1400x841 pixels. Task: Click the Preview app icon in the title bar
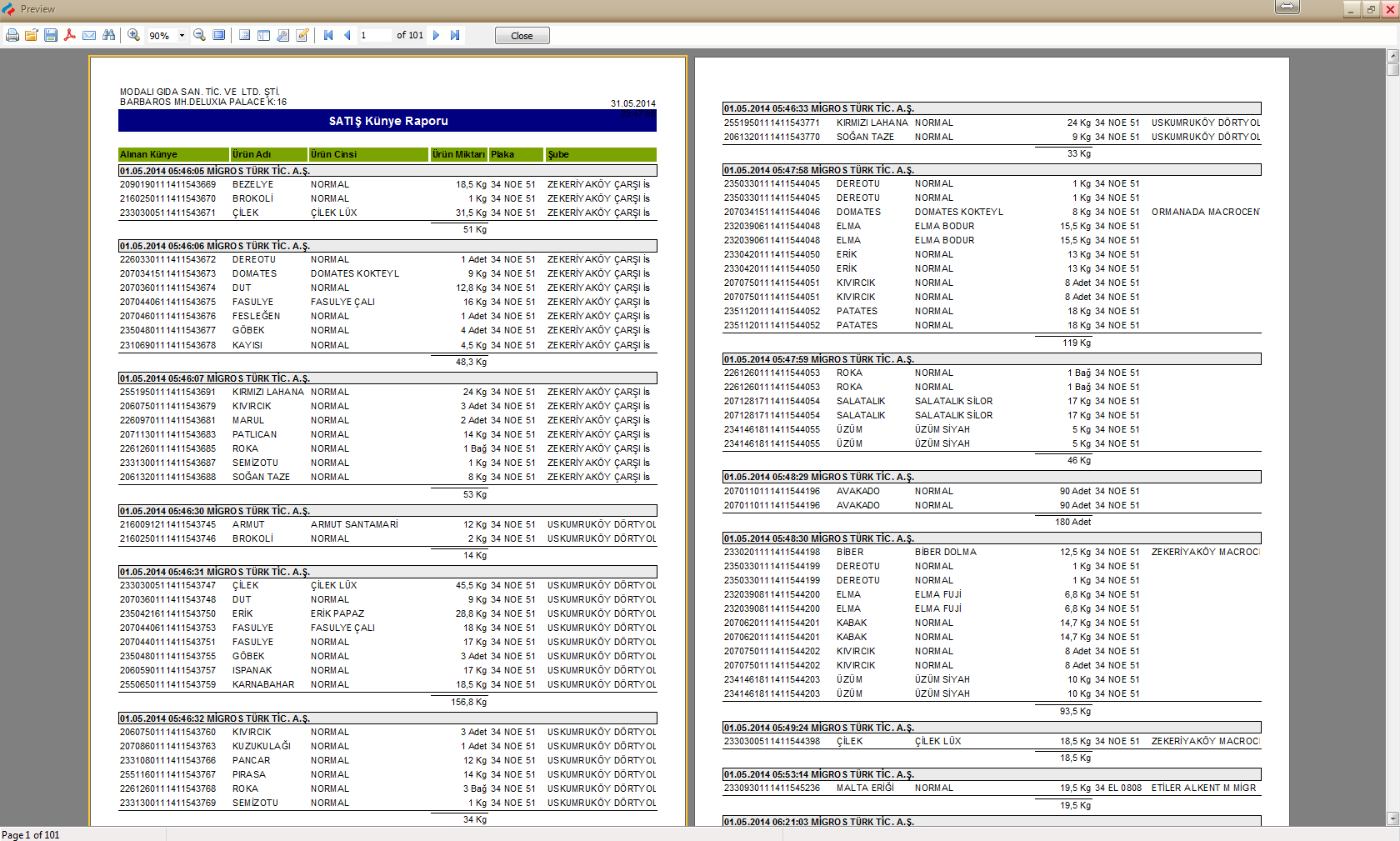coord(8,9)
